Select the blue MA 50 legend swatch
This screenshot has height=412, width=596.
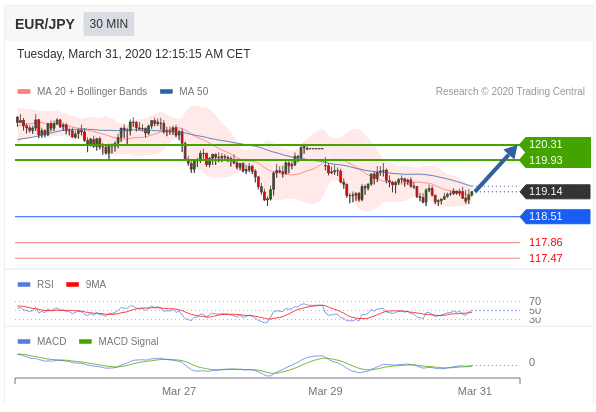click(x=166, y=92)
